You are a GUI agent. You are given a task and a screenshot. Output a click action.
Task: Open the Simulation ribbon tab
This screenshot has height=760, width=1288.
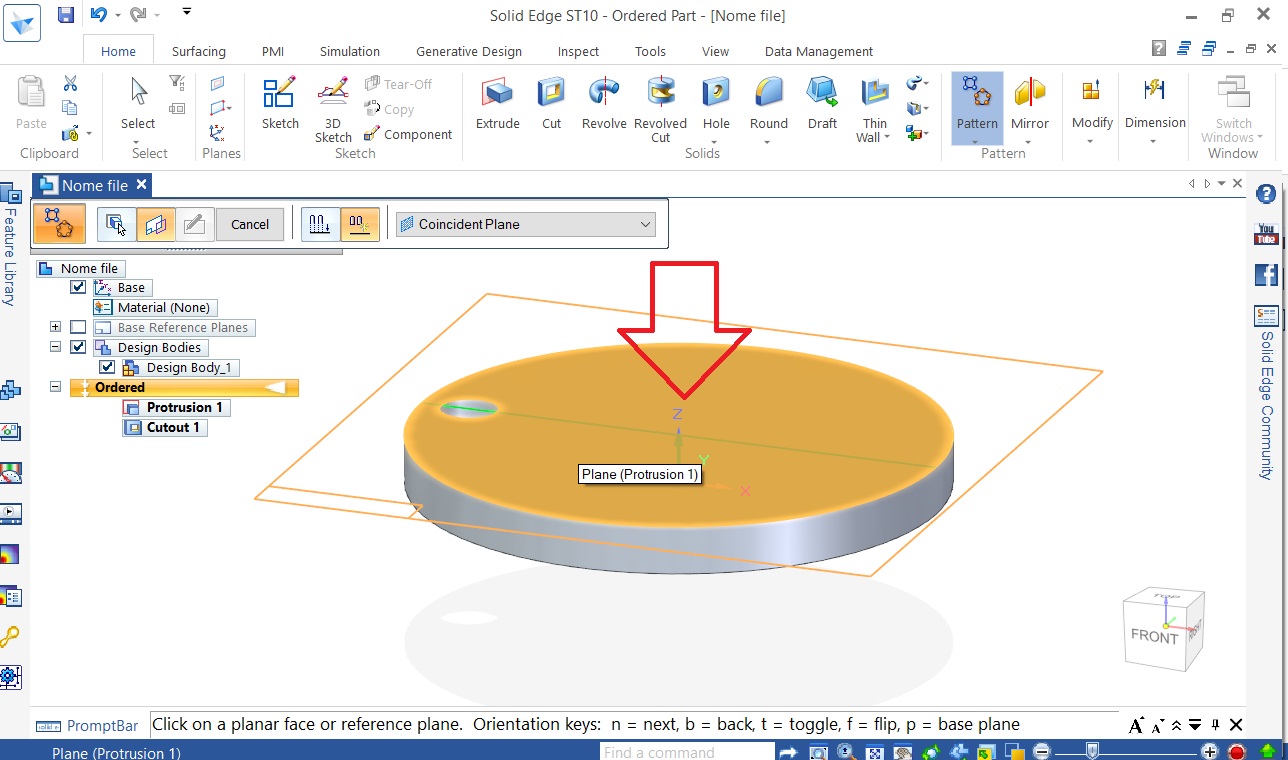[349, 52]
